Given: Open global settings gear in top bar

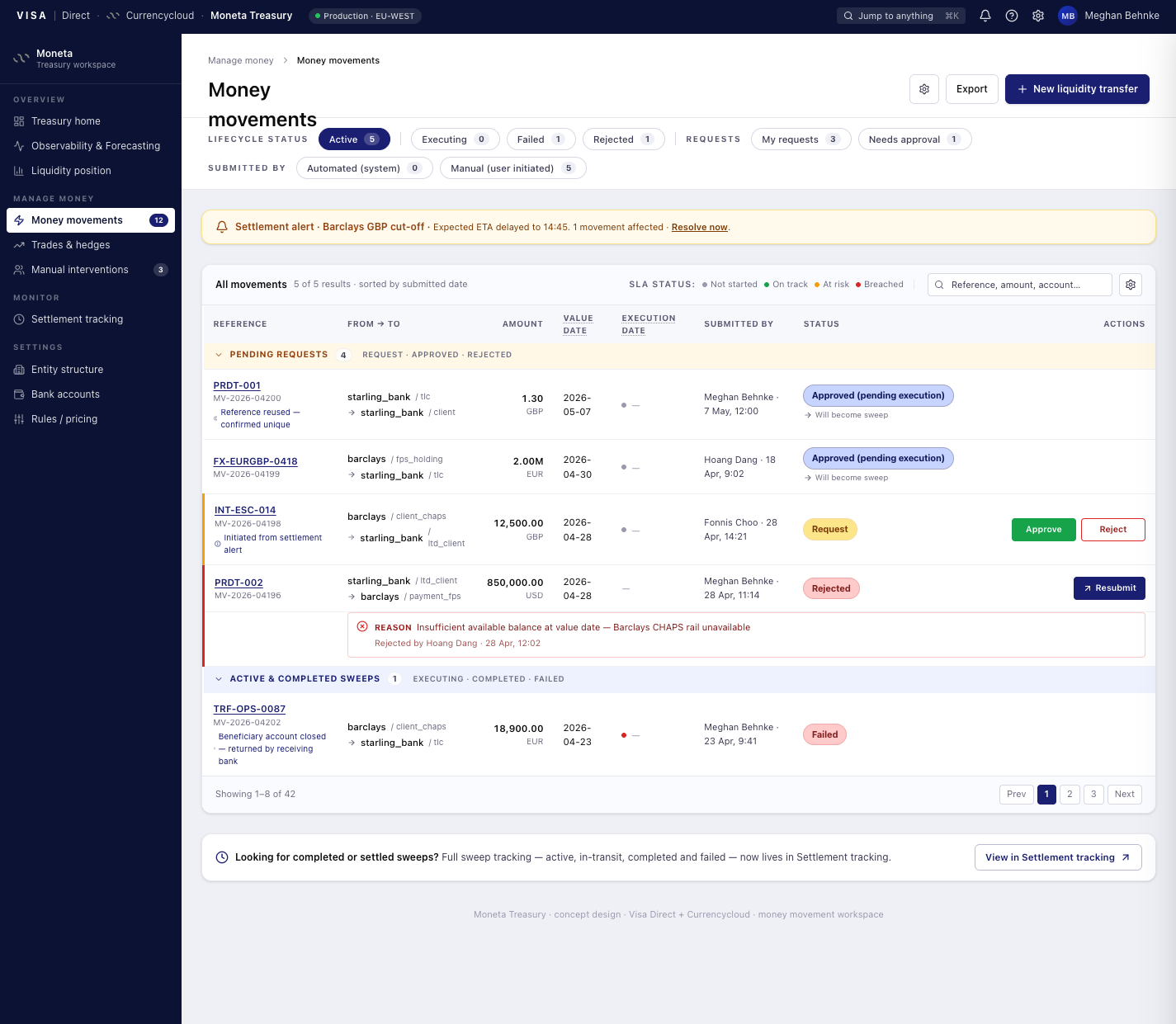Looking at the screenshot, I should pos(1038,16).
